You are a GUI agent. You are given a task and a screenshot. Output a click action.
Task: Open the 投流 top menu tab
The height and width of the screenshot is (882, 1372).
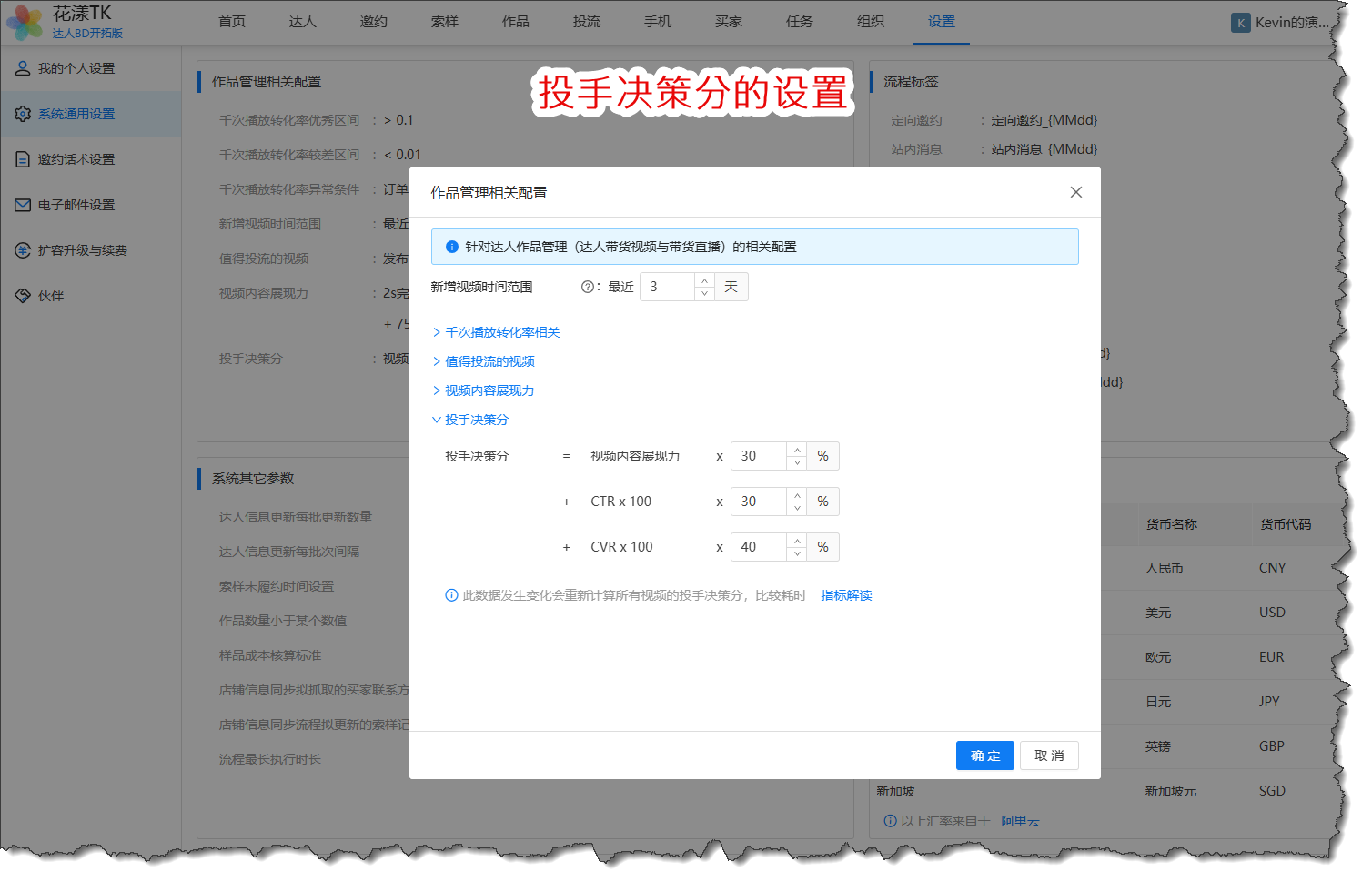click(586, 22)
